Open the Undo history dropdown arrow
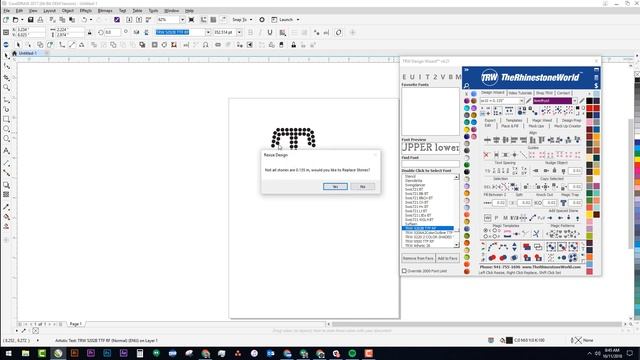 coord(91,20)
